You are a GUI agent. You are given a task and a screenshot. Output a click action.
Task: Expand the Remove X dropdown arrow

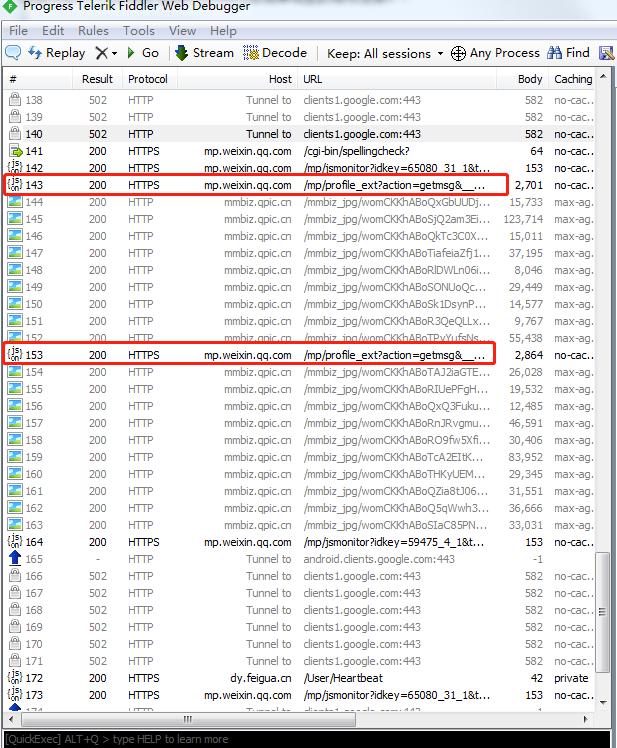point(115,53)
